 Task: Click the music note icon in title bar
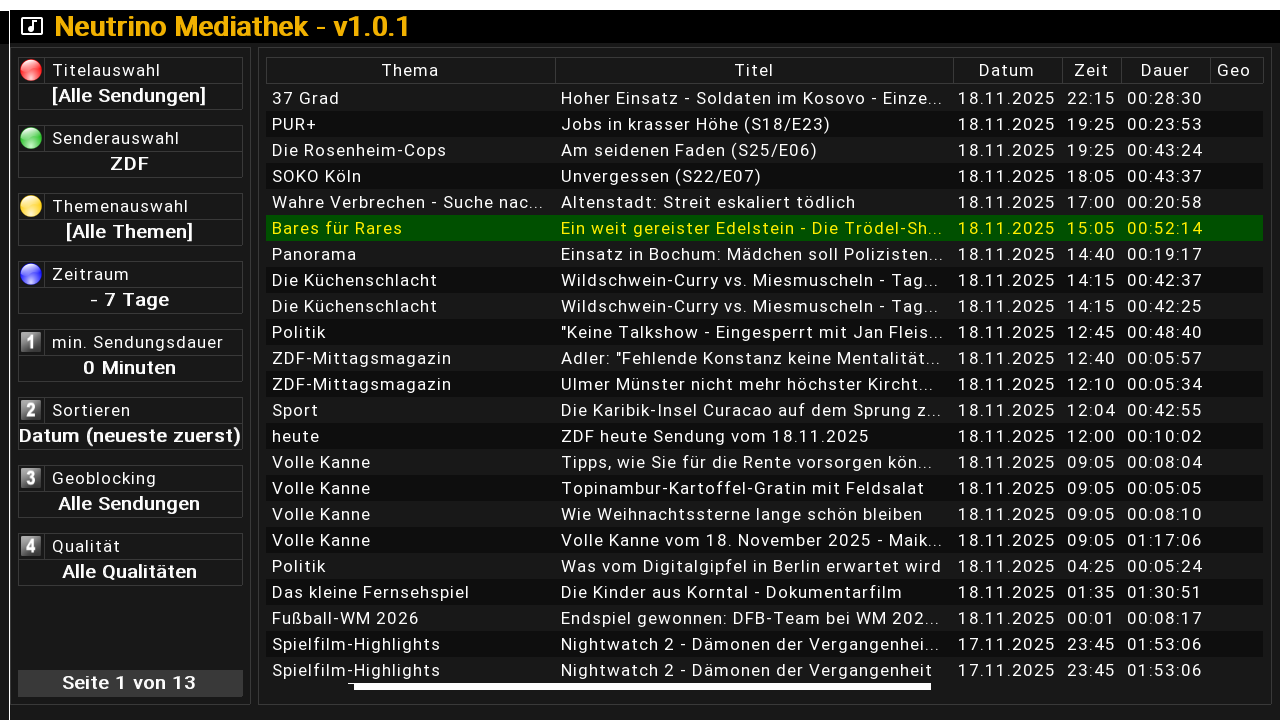pyautogui.click(x=32, y=27)
